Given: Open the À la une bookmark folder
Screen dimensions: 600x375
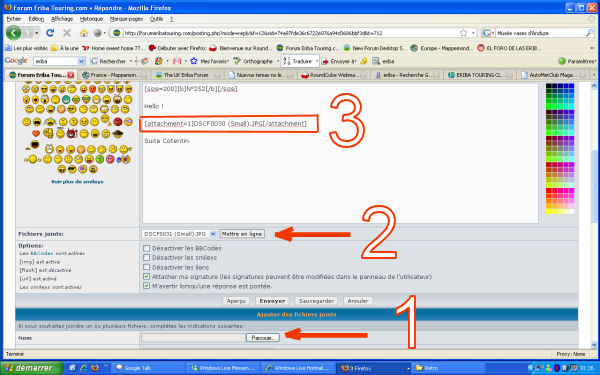Looking at the screenshot, I should 65,48.
